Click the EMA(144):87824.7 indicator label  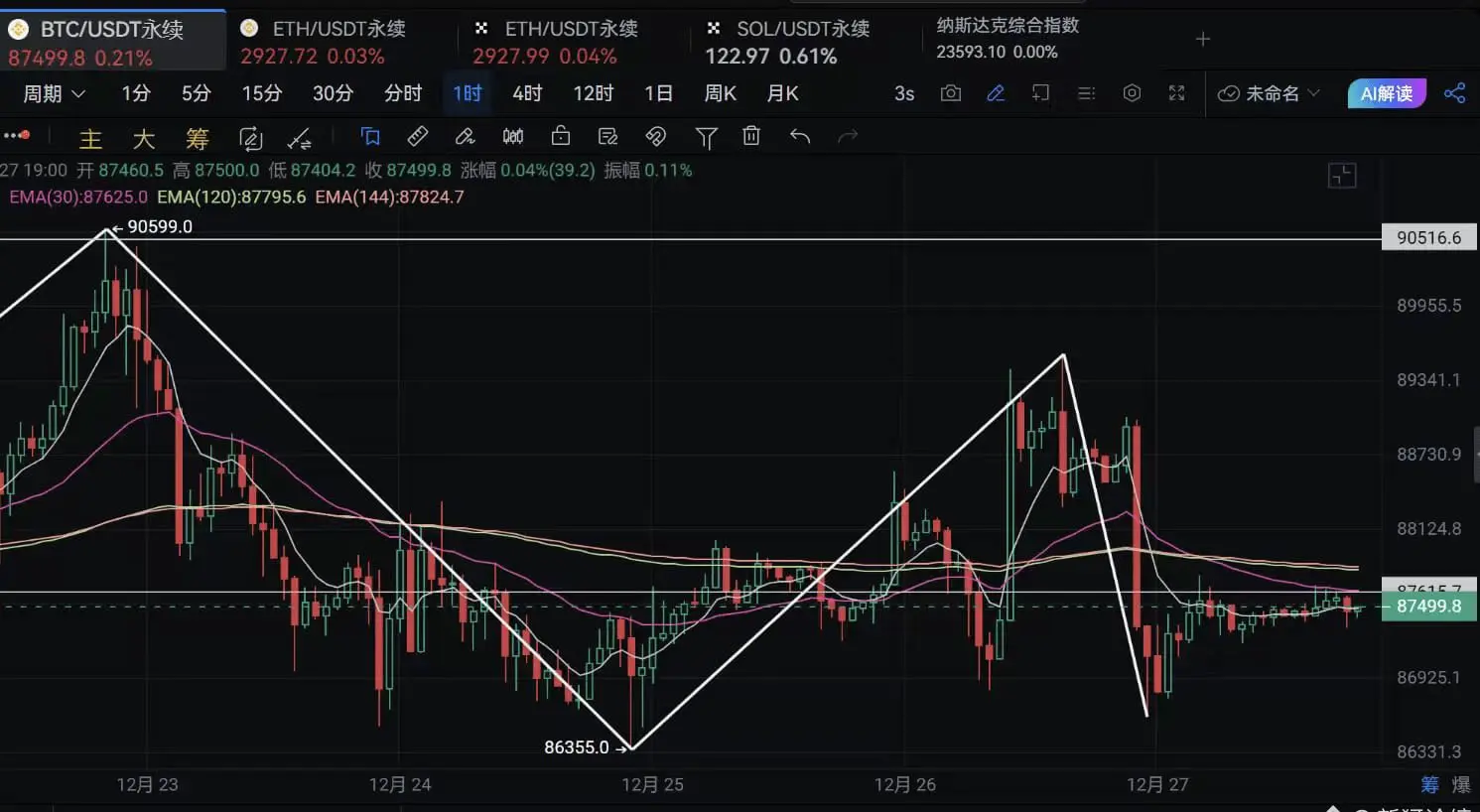click(389, 197)
